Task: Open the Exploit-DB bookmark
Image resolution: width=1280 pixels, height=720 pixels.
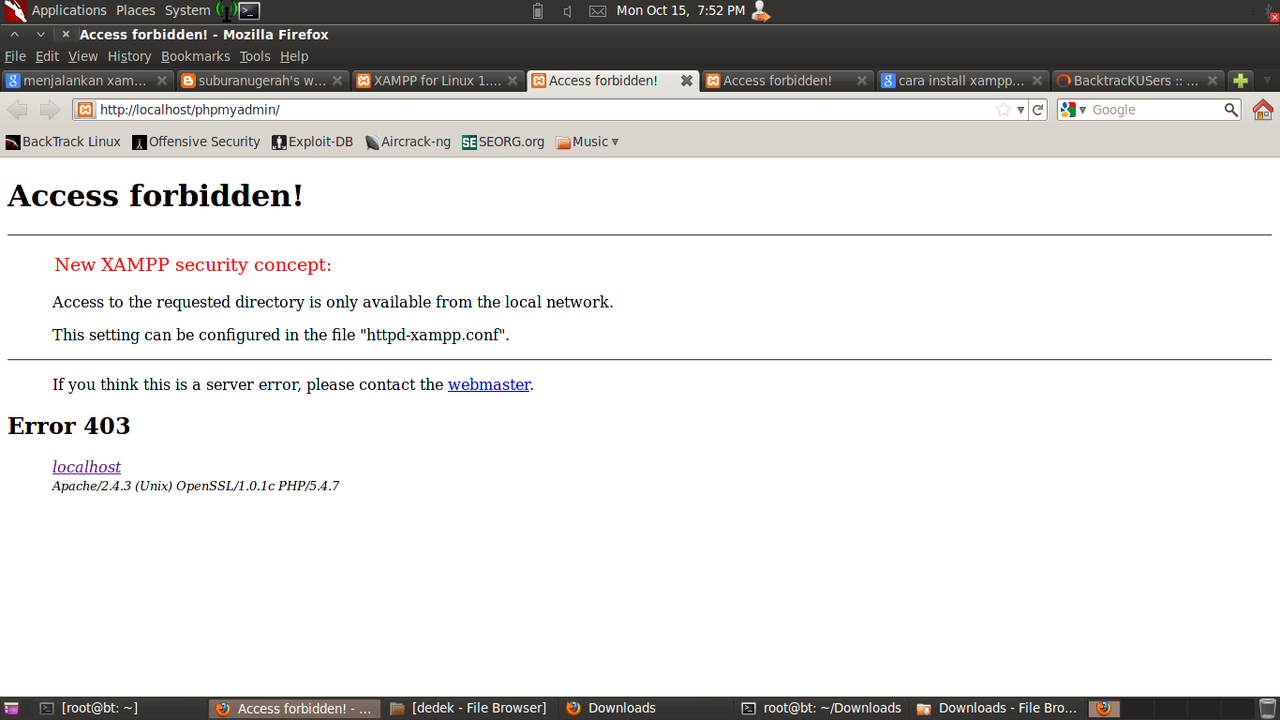Action: pos(313,142)
